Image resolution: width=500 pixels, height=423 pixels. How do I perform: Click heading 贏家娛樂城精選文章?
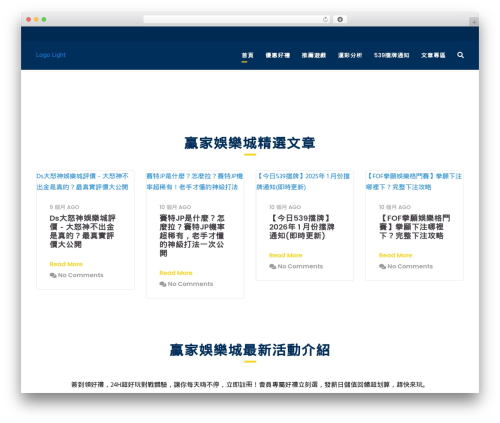(250, 143)
